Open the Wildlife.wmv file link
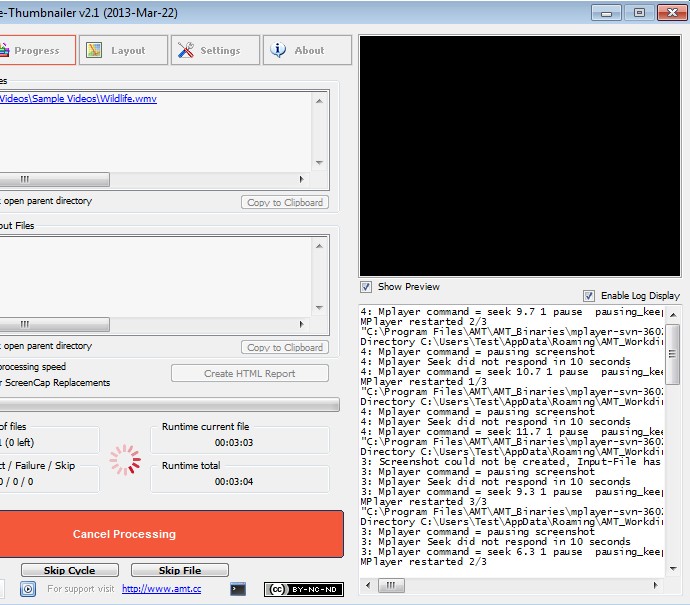This screenshot has height=605, width=690. [78, 99]
